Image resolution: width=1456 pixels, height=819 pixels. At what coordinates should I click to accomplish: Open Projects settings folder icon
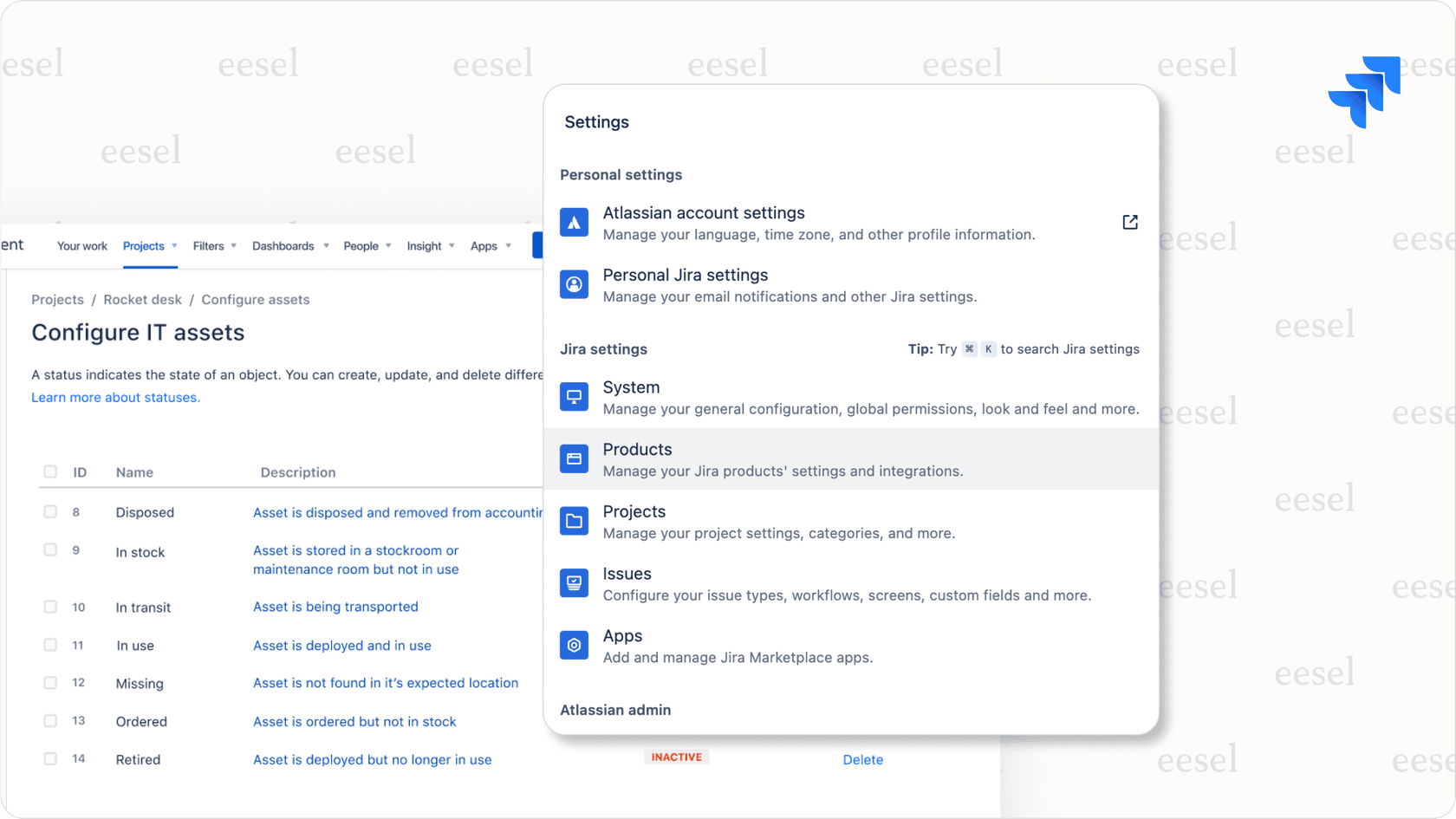point(574,521)
